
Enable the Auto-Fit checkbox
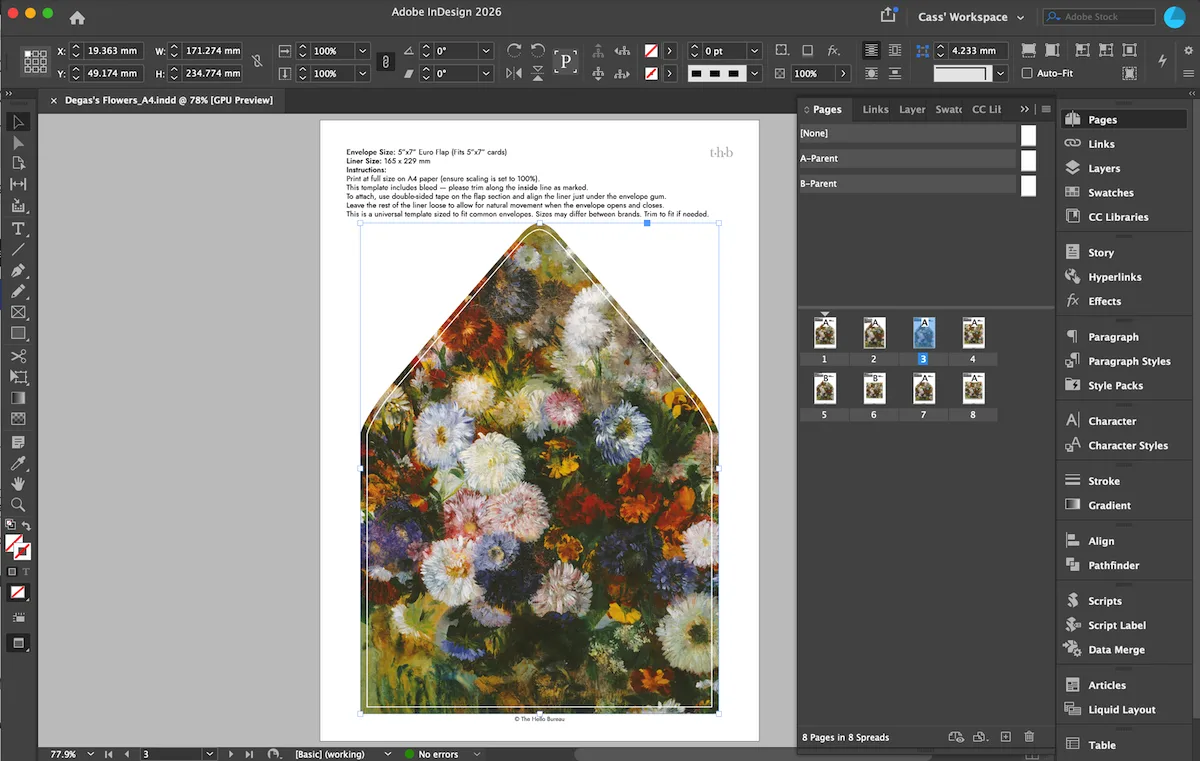(1027, 73)
